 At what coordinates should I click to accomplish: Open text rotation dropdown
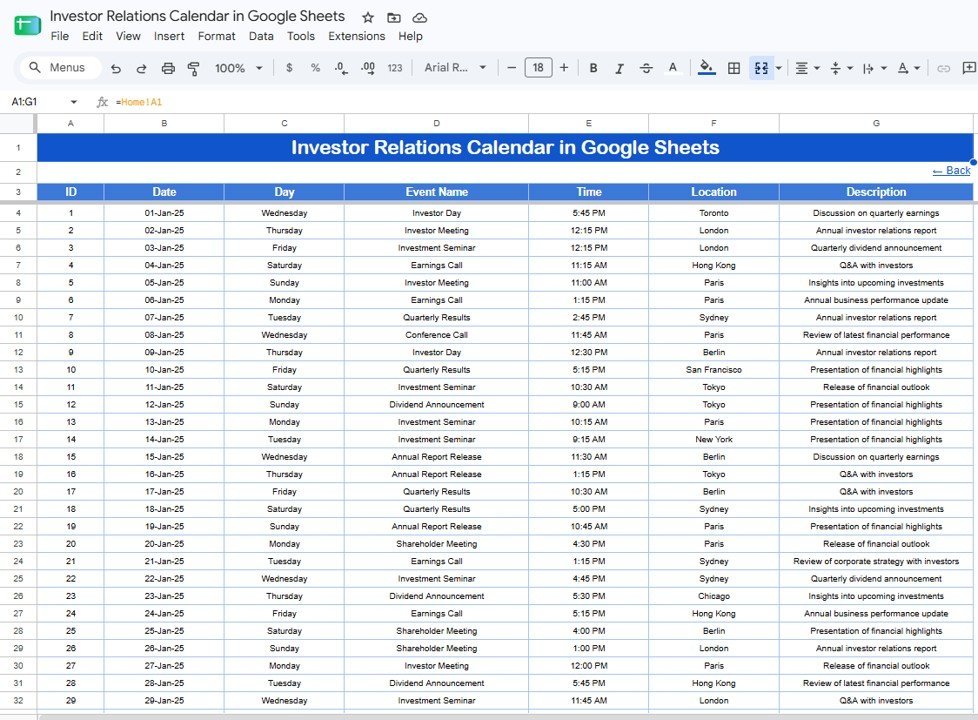coord(908,68)
